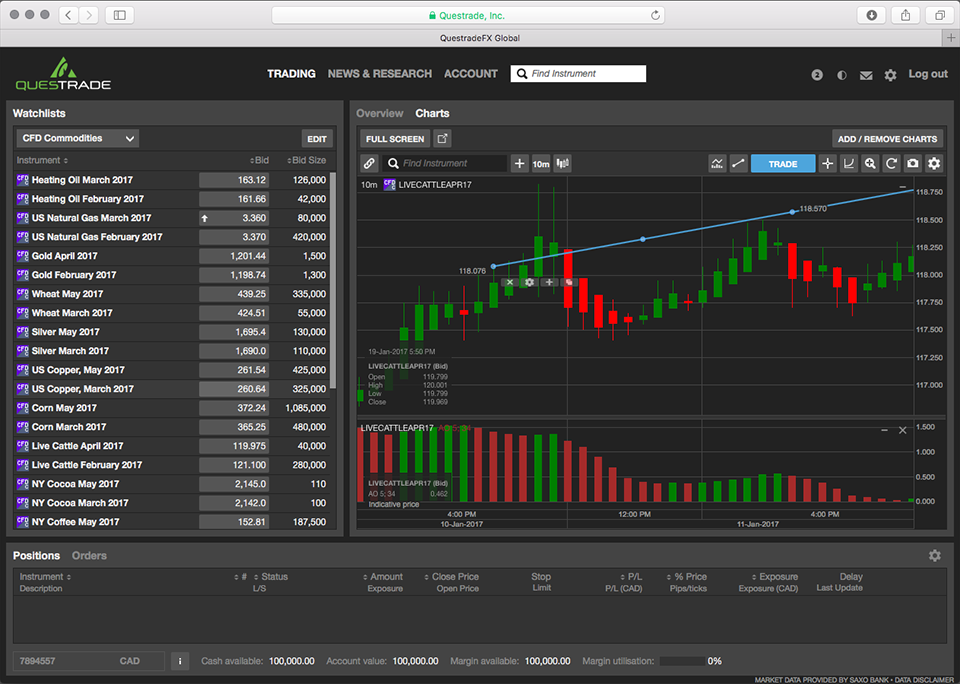This screenshot has height=684, width=960.
Task: Click the duplicate trendline icon
Action: 569,282
